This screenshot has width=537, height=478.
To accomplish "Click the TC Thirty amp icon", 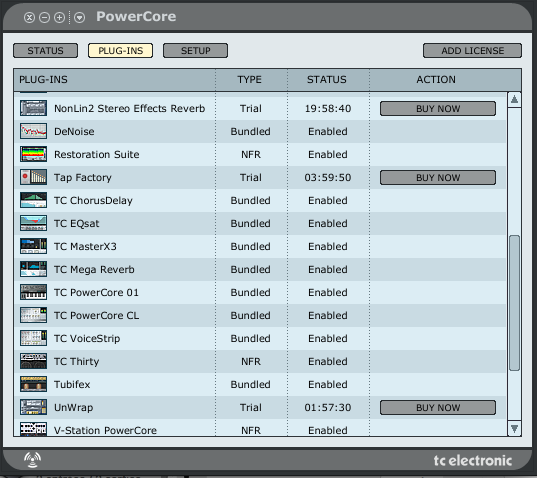I will point(33,361).
